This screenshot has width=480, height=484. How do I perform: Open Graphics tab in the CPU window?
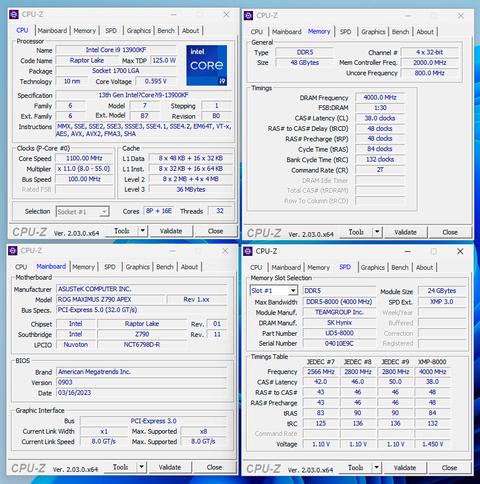[x=139, y=31]
